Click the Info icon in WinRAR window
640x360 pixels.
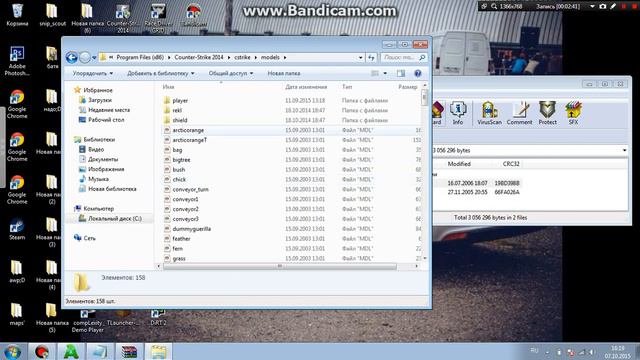458,113
